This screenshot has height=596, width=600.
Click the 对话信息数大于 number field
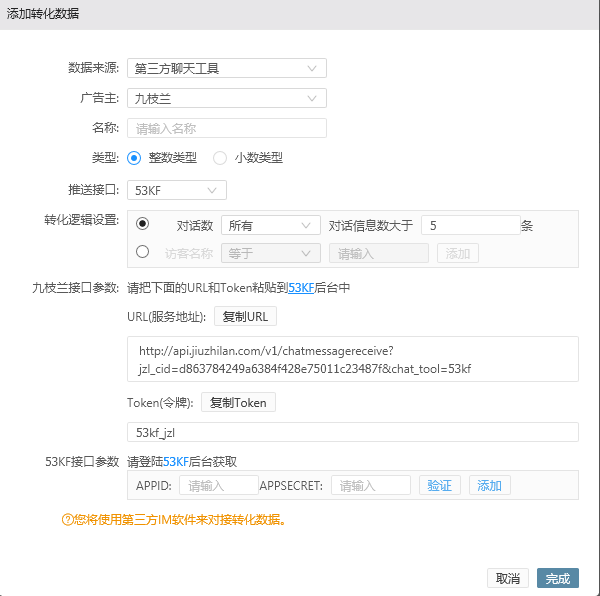[x=471, y=225]
